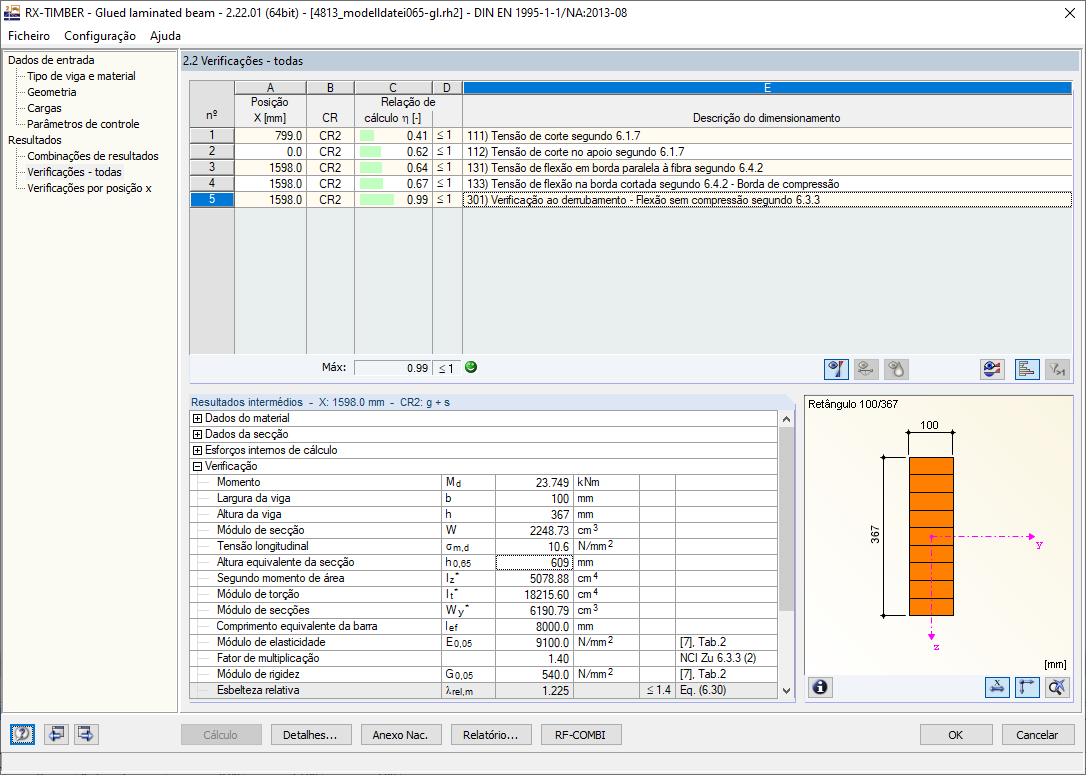Select highlighted row 5 header
The height and width of the screenshot is (775, 1086).
click(212, 199)
